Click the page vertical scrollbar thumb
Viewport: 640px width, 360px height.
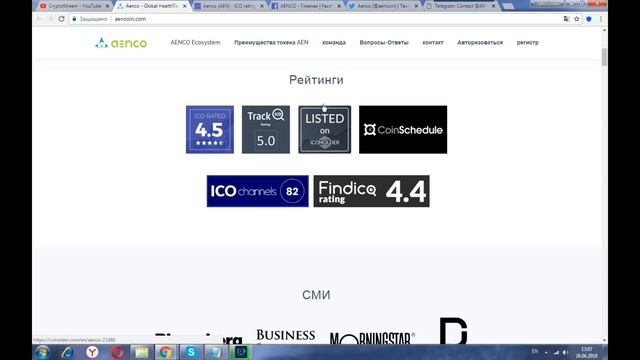(x=604, y=57)
